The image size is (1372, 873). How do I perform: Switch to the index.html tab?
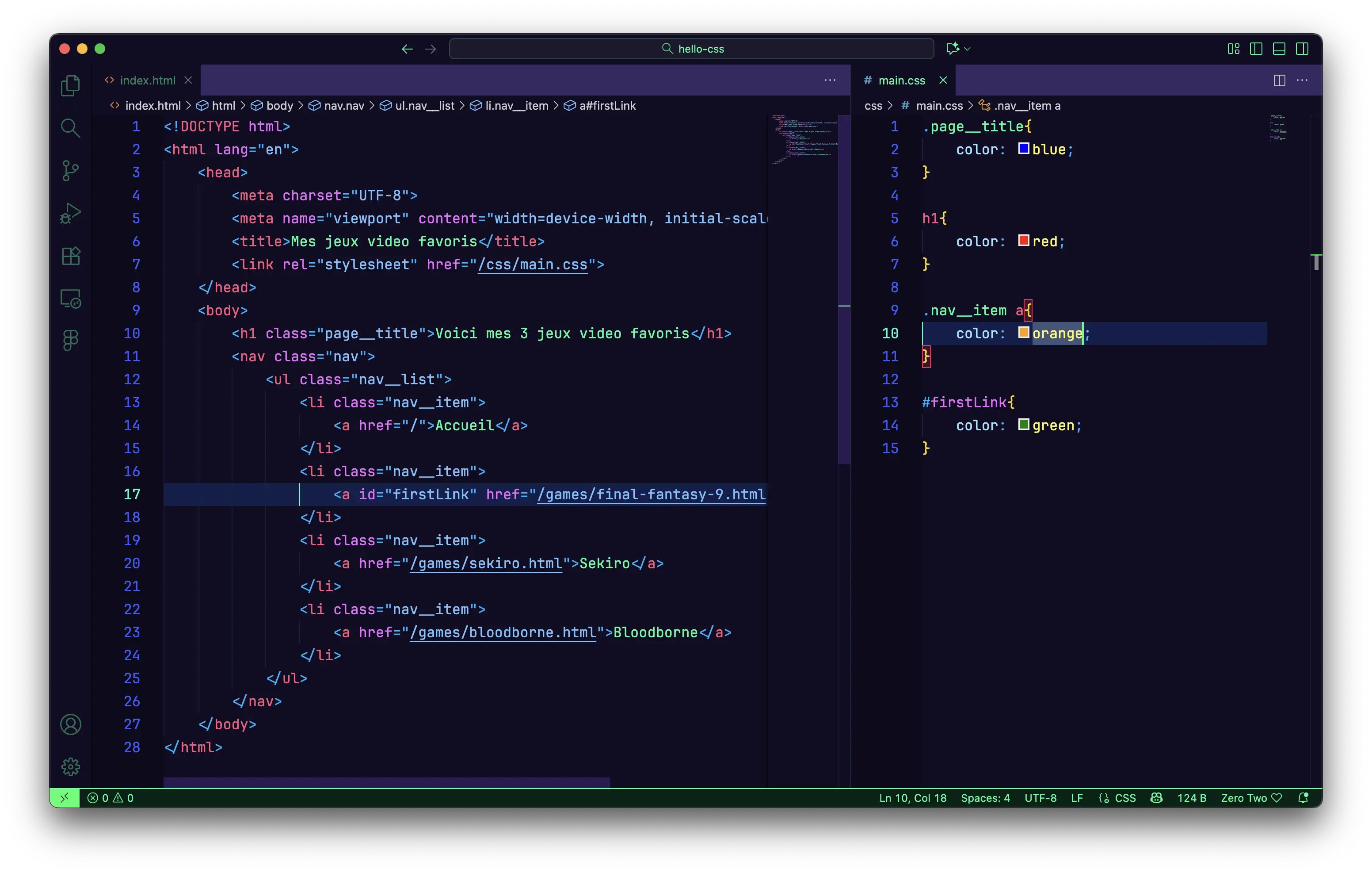pos(147,80)
